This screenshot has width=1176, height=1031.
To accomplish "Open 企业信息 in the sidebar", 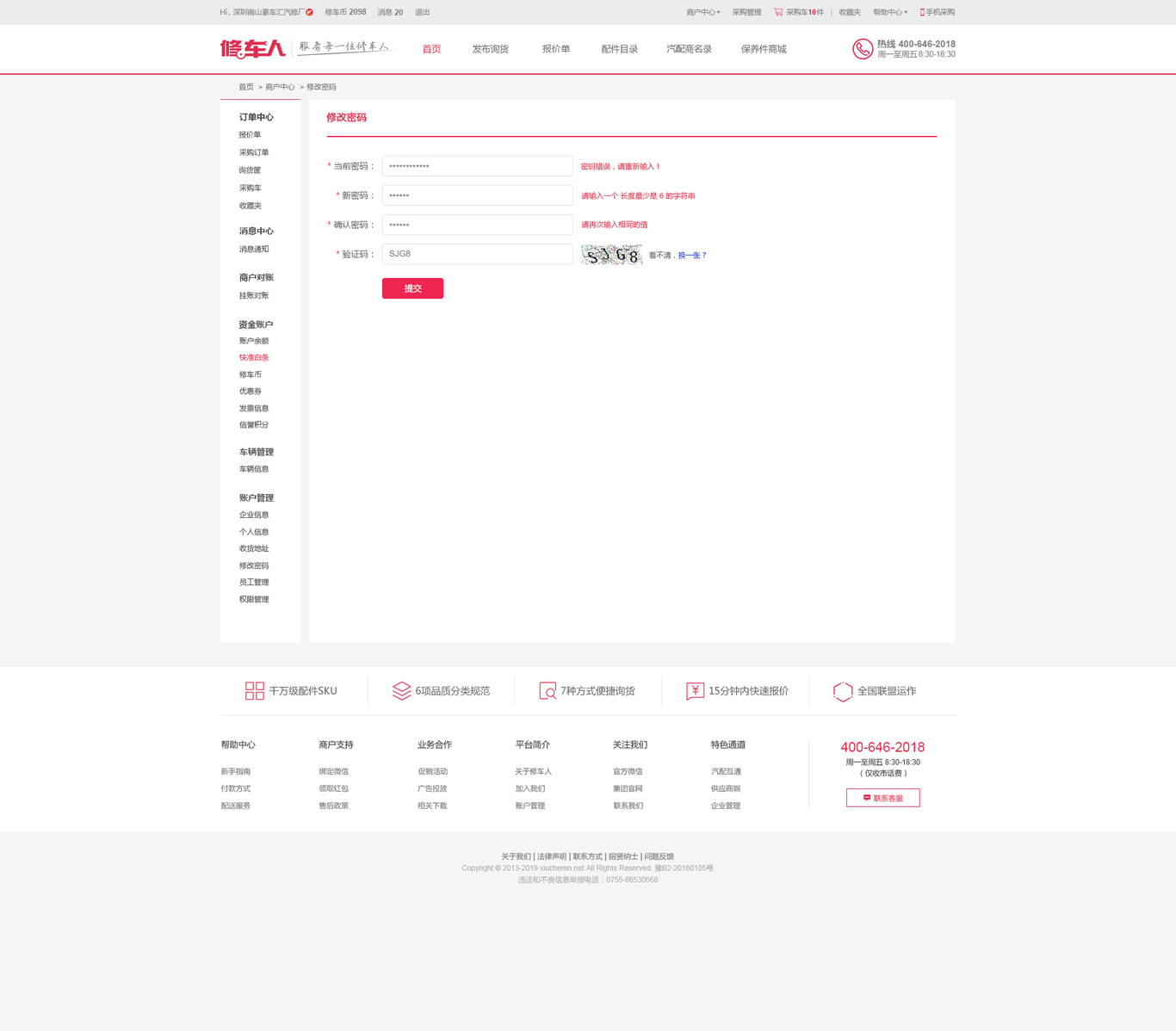I will pyautogui.click(x=254, y=515).
